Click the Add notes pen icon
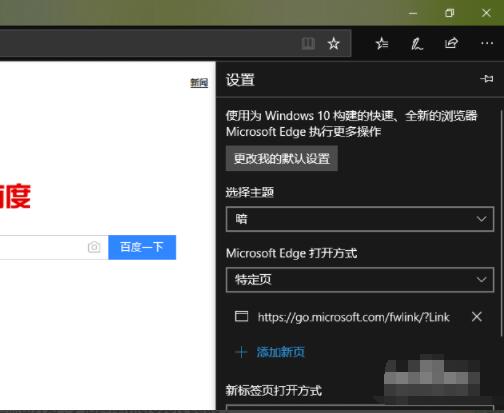 pyautogui.click(x=417, y=44)
